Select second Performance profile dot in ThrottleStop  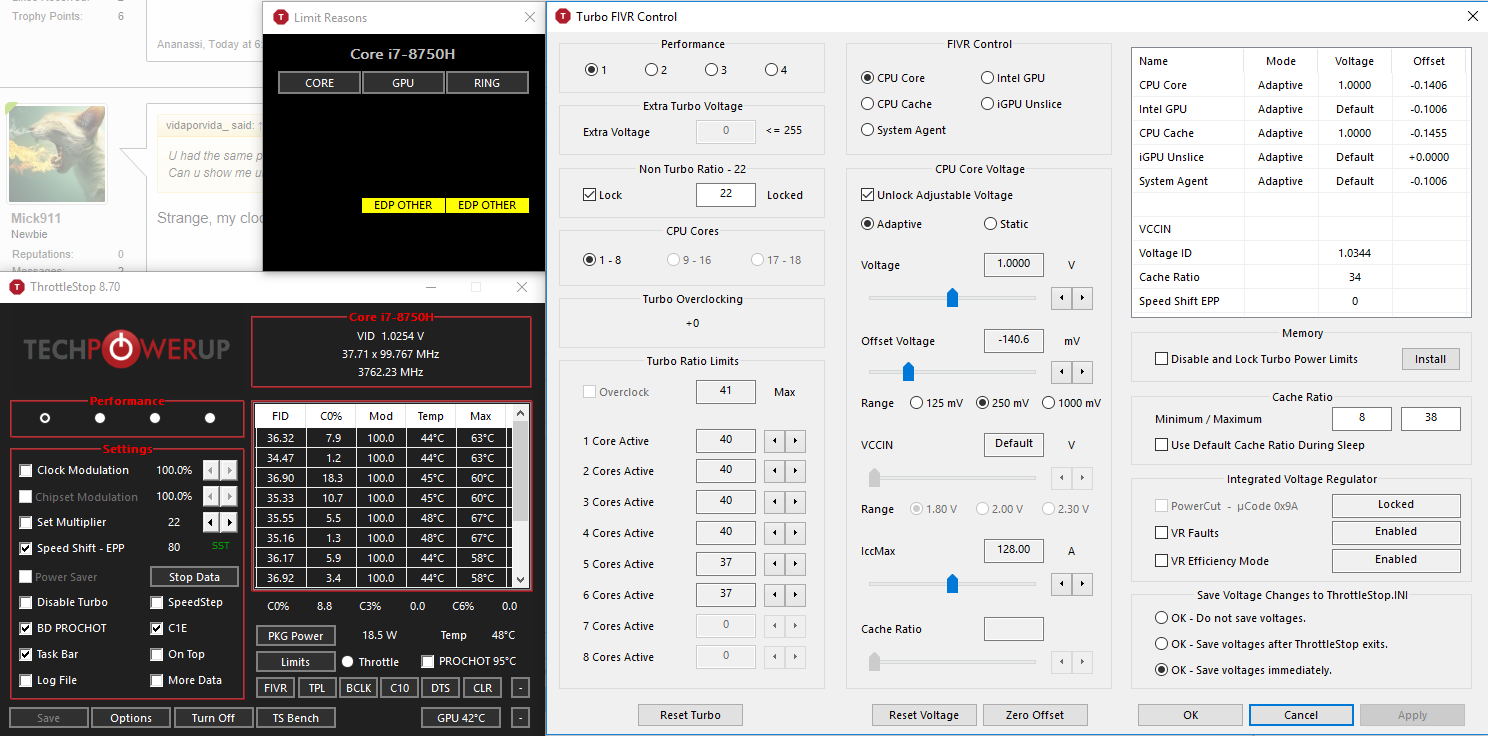click(x=100, y=418)
